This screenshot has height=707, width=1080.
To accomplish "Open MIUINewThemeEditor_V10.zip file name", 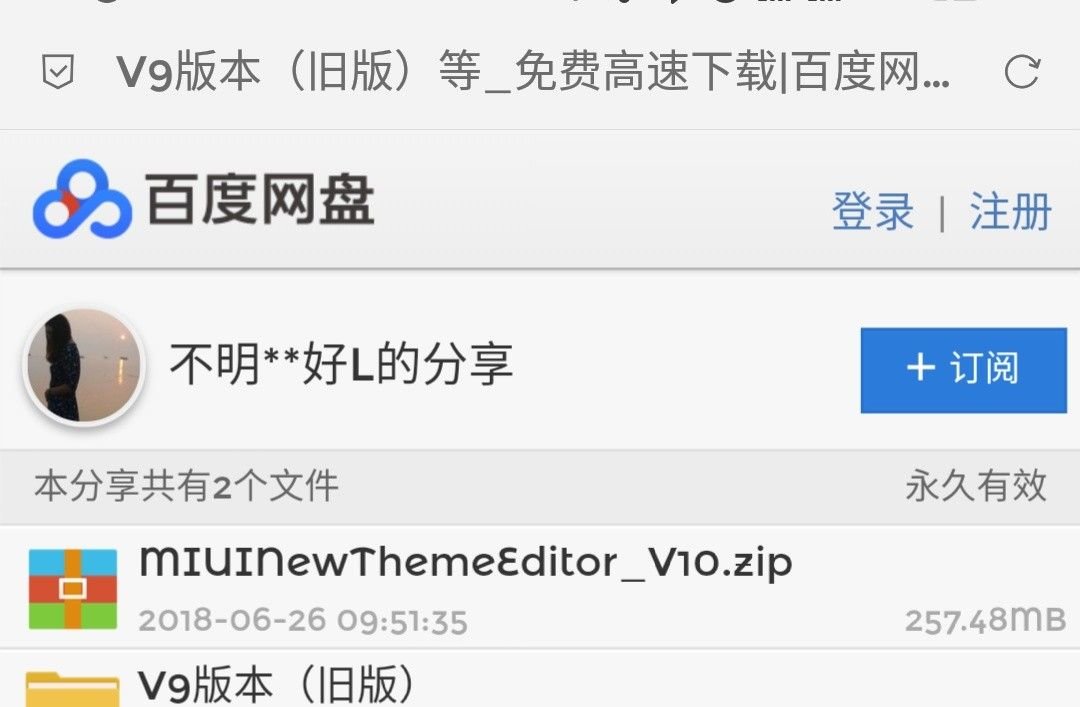I will tap(466, 564).
